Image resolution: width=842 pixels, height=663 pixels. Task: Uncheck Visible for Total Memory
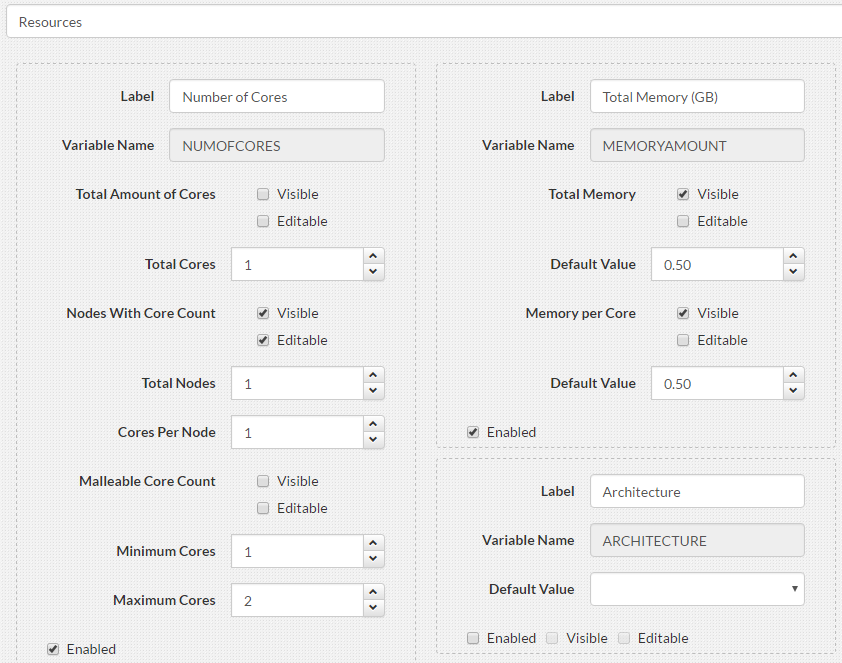[683, 194]
